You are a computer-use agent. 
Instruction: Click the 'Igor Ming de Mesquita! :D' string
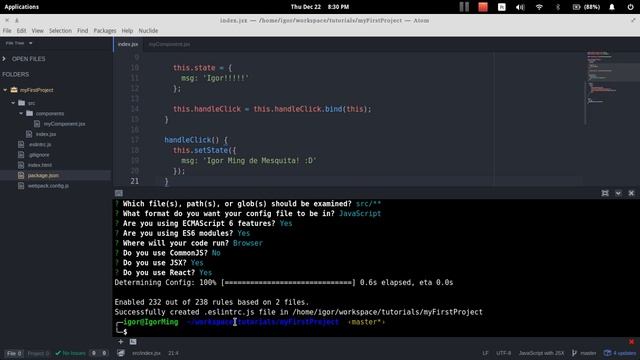pos(259,161)
